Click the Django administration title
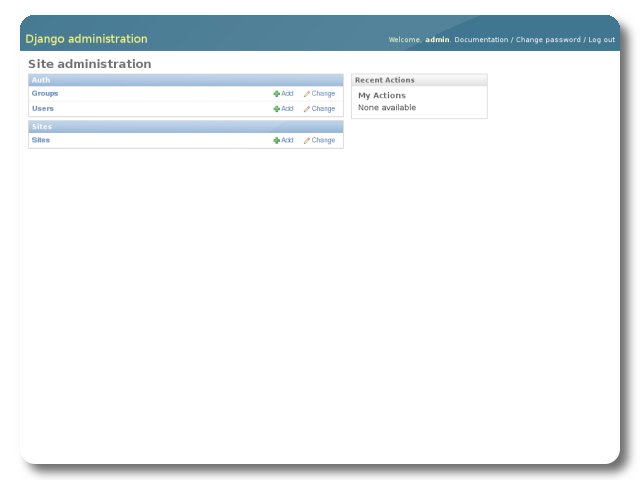Viewport: 640px width, 480px height. pyautogui.click(x=86, y=39)
